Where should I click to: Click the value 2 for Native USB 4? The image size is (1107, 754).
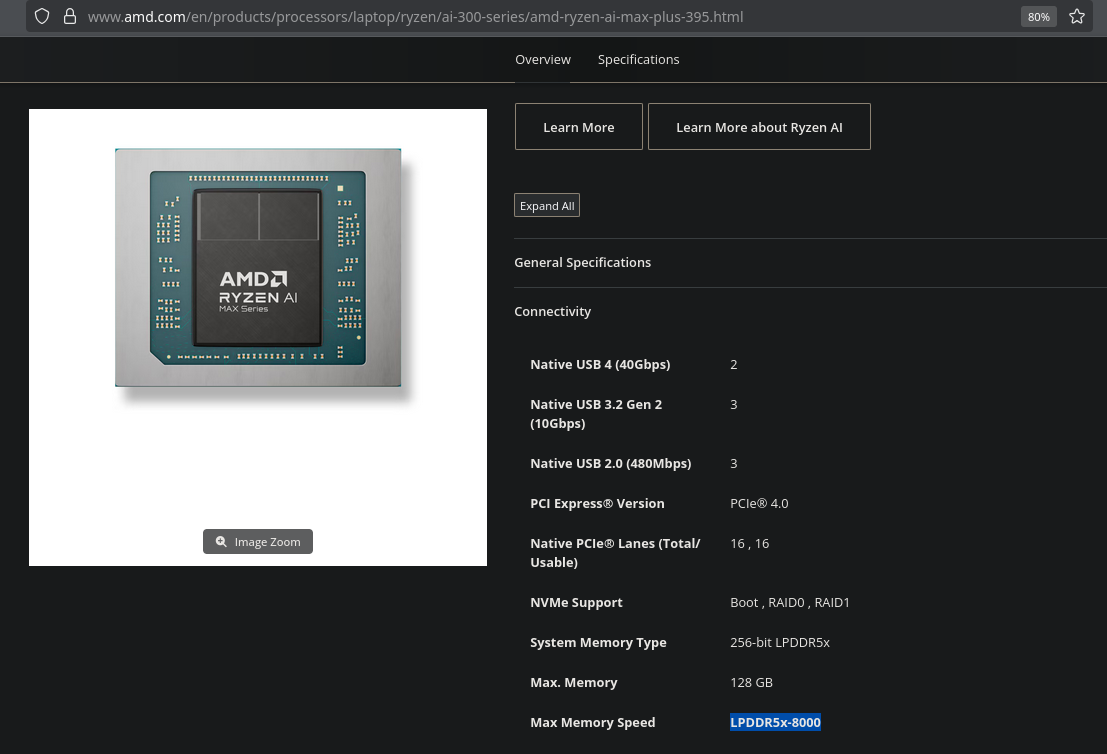[734, 364]
